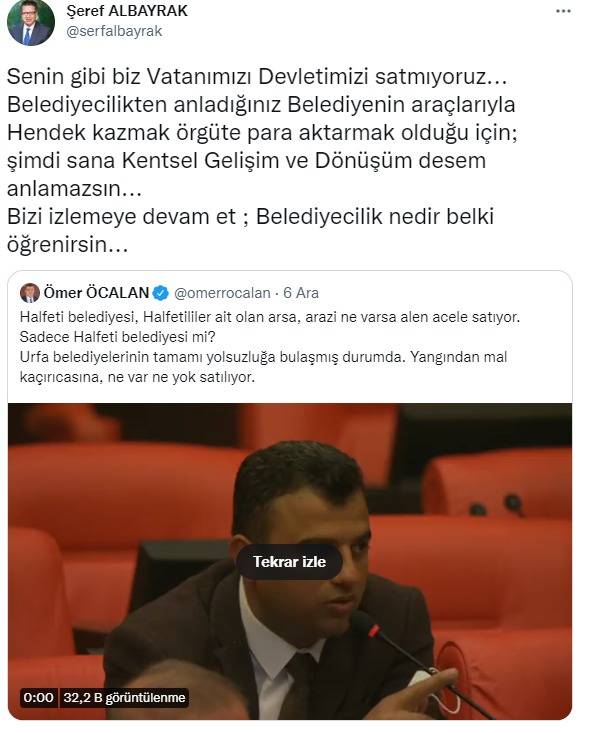Click quoted tweet text about Halfeti belediyesi
Screen dimensions: 589x733
point(270,347)
